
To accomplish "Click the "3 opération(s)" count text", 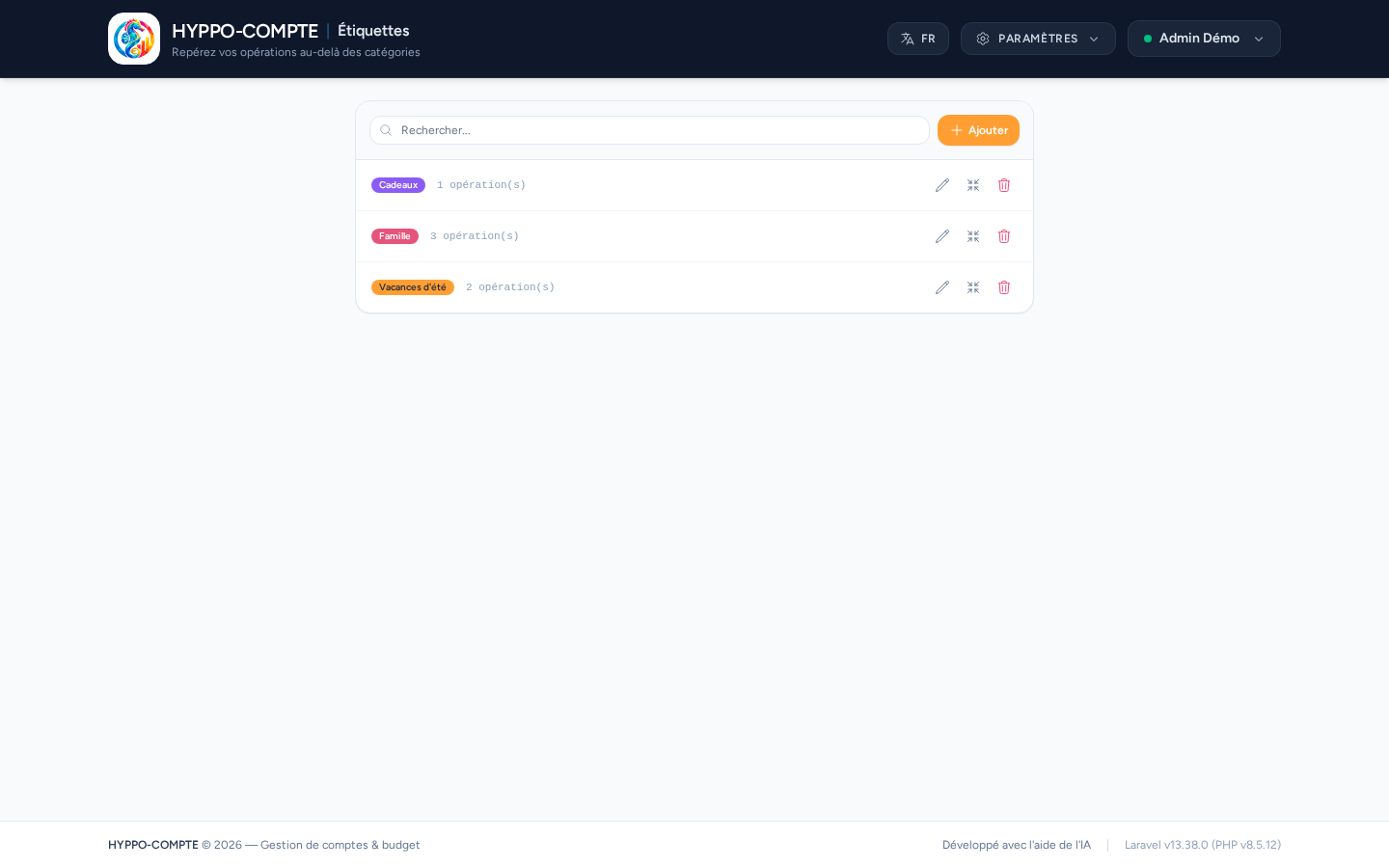I will point(475,236).
